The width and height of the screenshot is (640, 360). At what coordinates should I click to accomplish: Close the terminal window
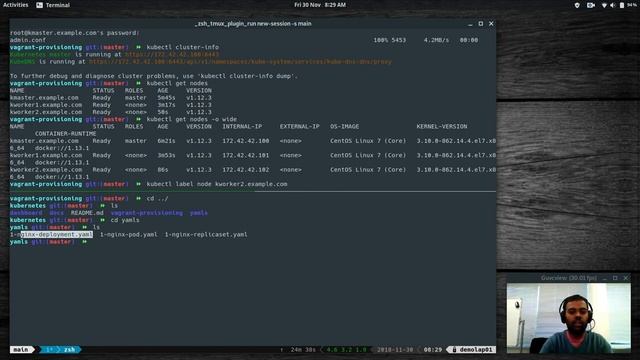click(x=491, y=24)
